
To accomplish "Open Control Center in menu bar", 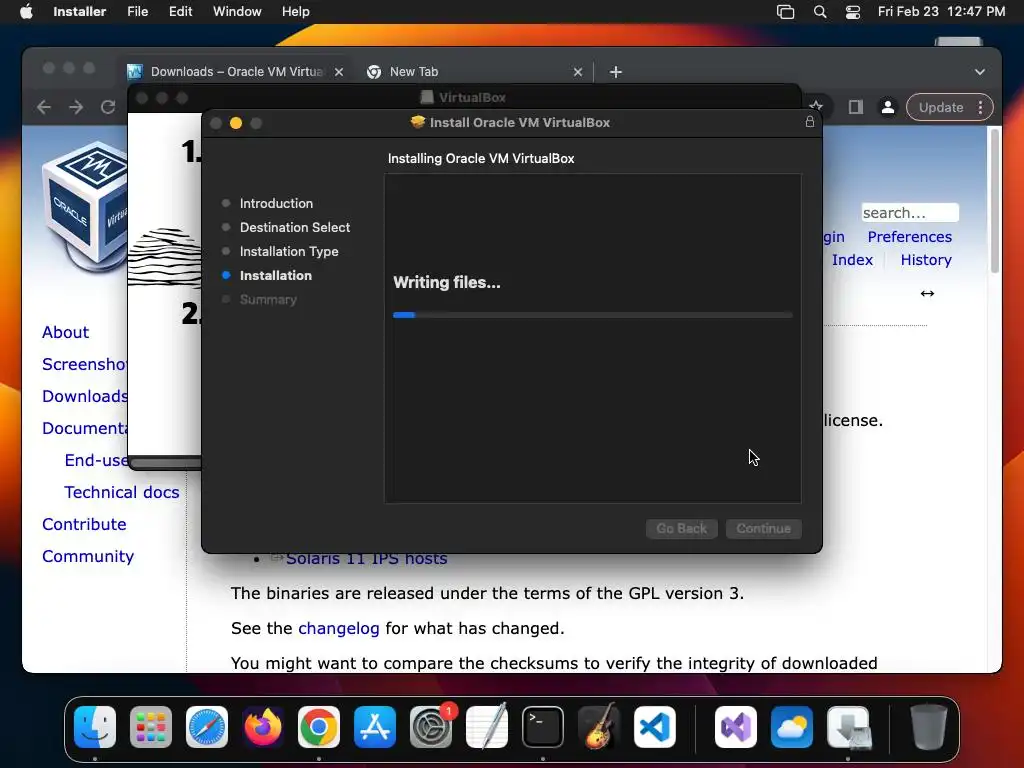I will coord(853,12).
